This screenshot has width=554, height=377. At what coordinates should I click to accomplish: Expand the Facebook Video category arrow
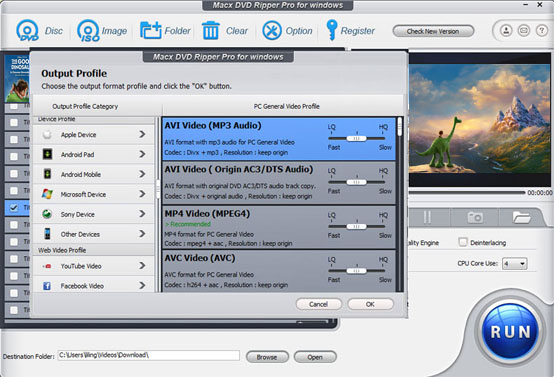tap(142, 285)
